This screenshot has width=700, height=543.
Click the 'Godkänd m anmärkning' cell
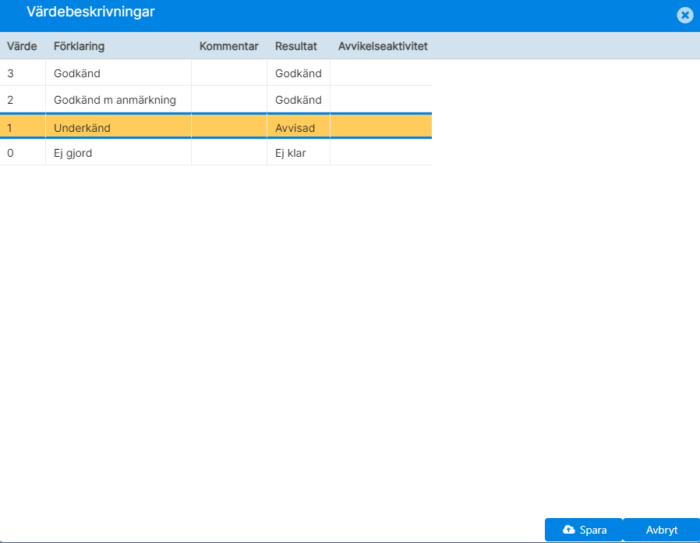[118, 100]
